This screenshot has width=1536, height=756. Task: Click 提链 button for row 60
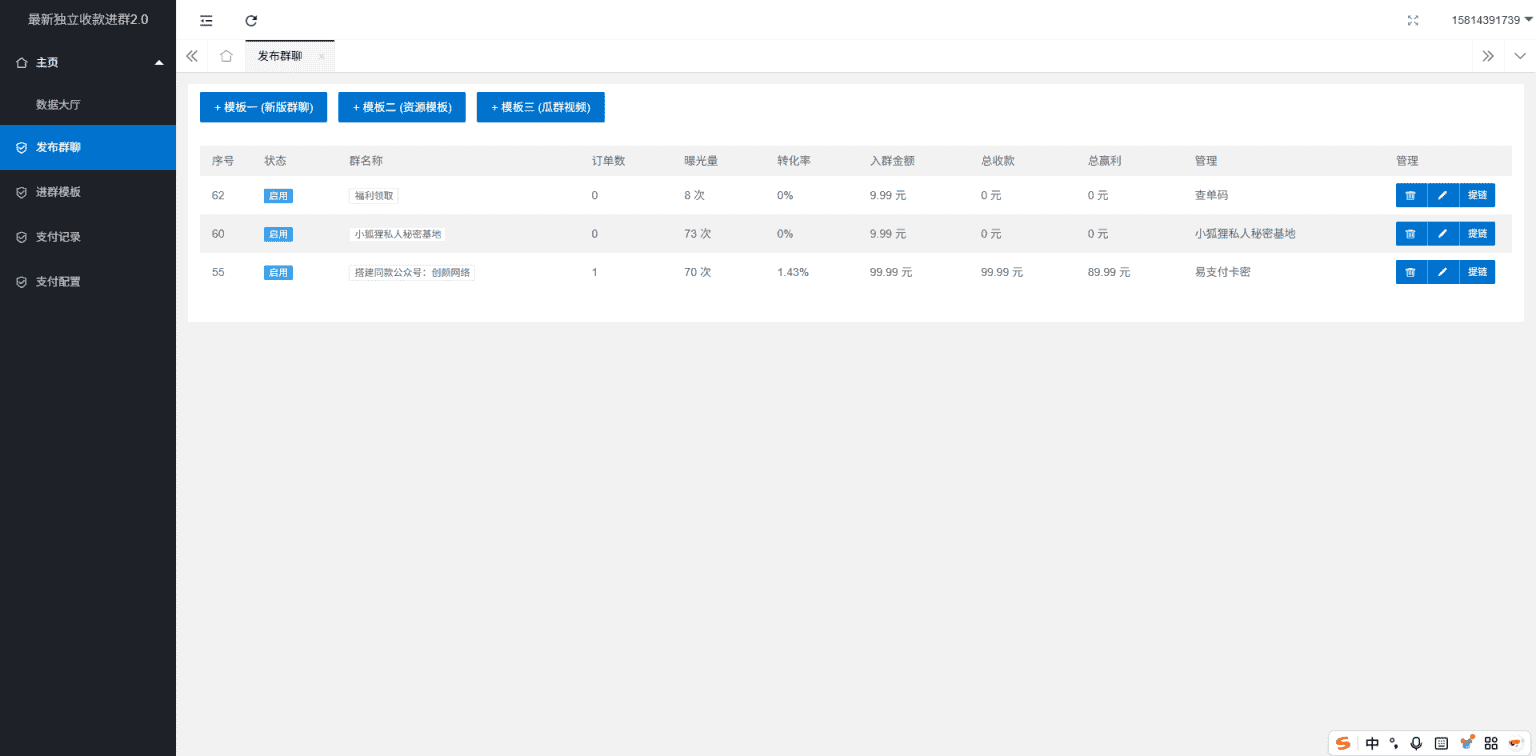coord(1477,234)
